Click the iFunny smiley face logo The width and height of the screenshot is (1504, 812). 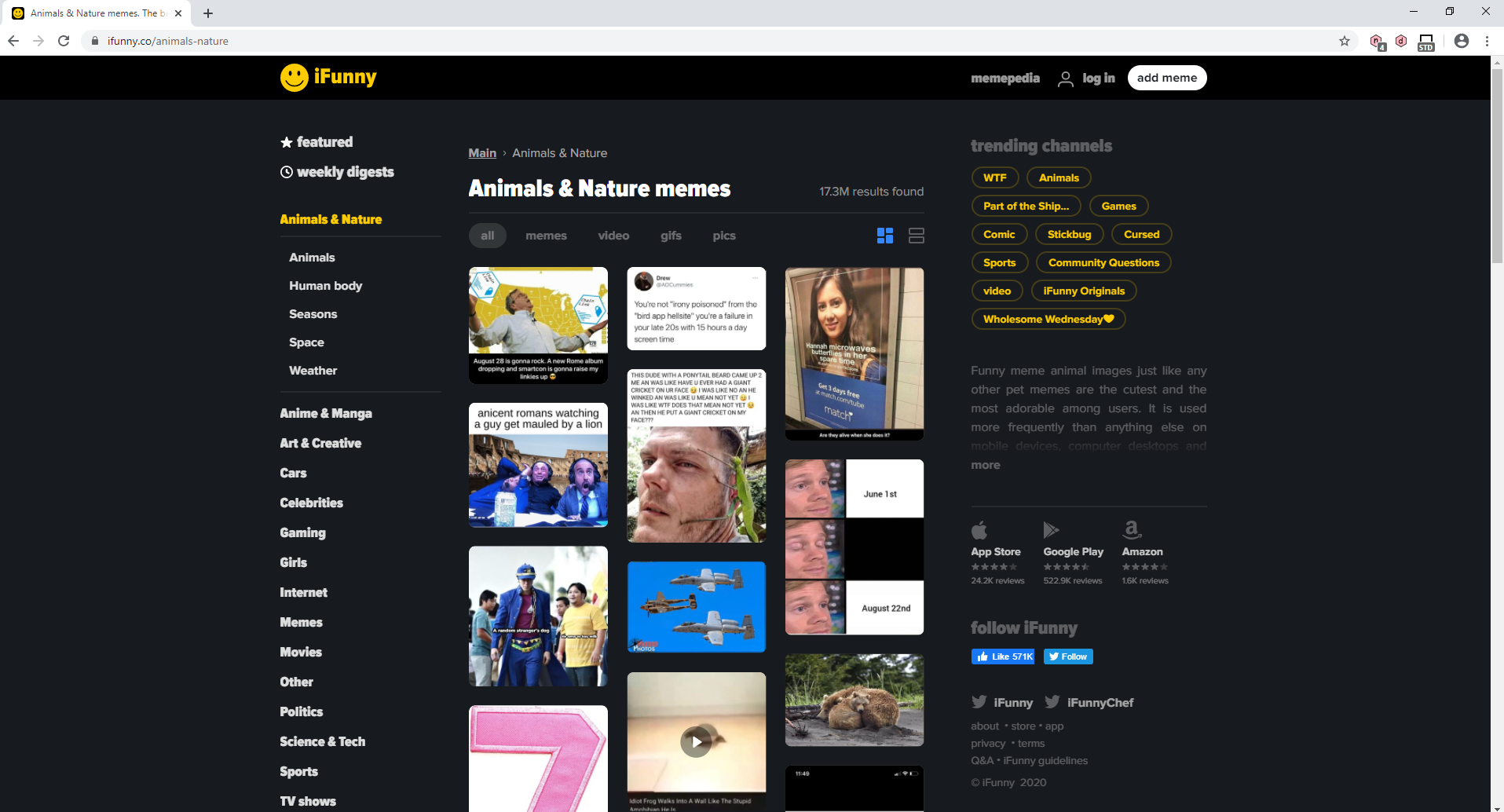[294, 77]
